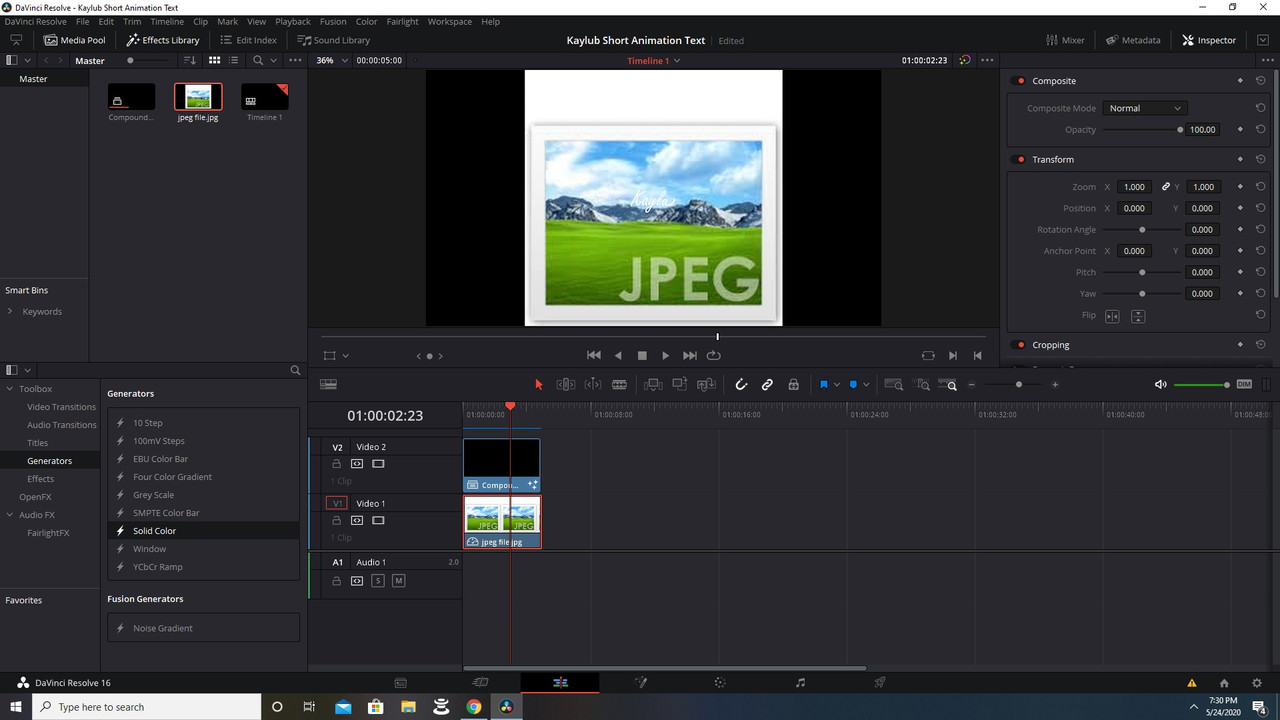Select the jpeg file.jpg thumbnail in Media Pool
The width and height of the screenshot is (1280, 720).
pyautogui.click(x=197, y=96)
